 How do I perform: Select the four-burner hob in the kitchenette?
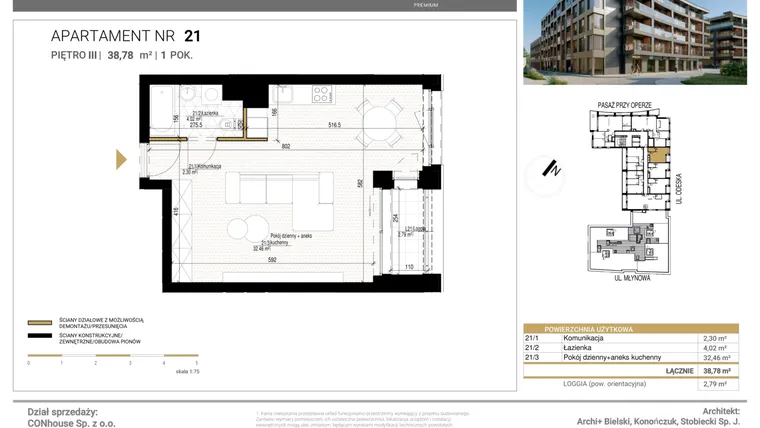322,94
